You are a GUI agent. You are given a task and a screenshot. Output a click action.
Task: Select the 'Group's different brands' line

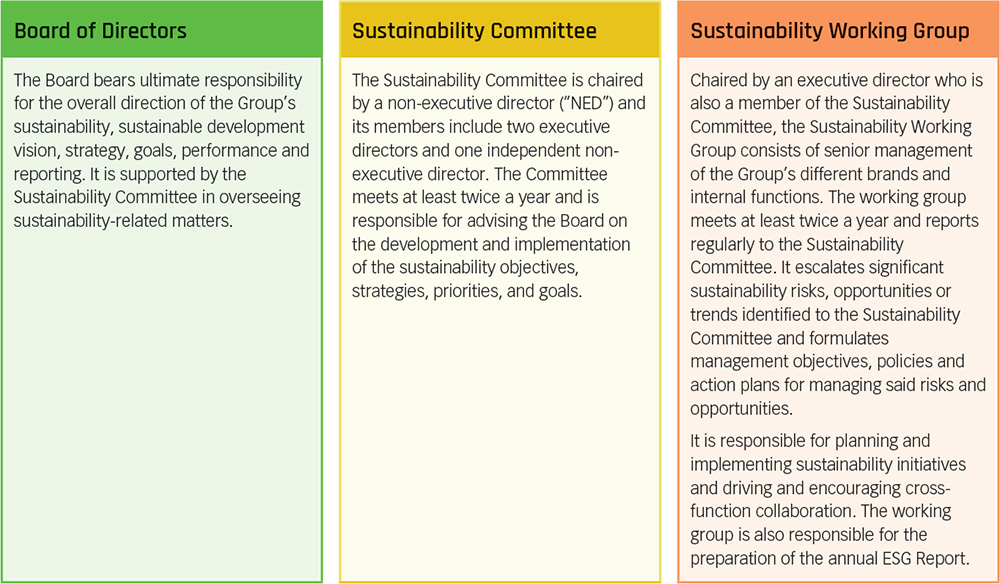(820, 173)
